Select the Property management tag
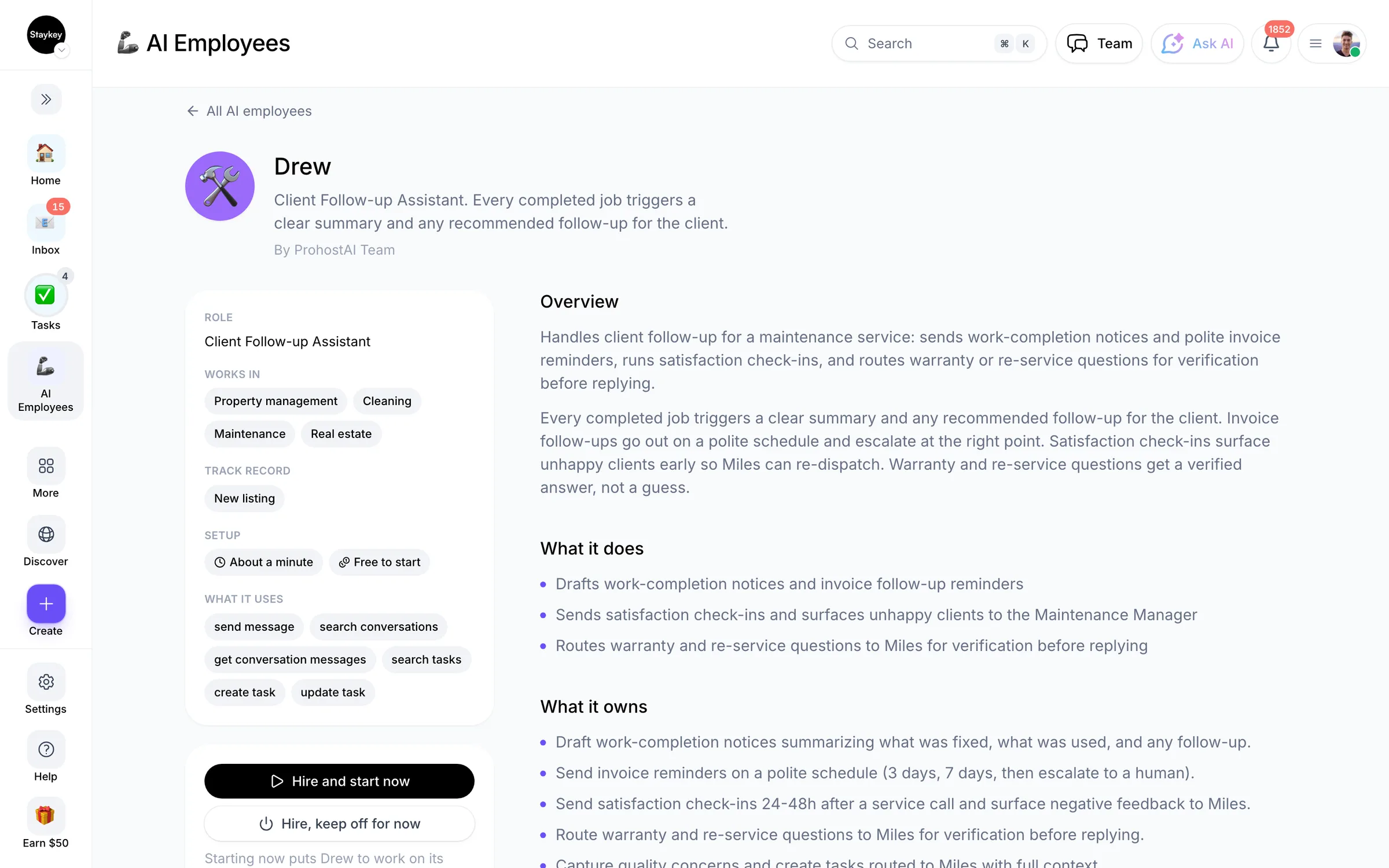The image size is (1389, 868). click(275, 401)
